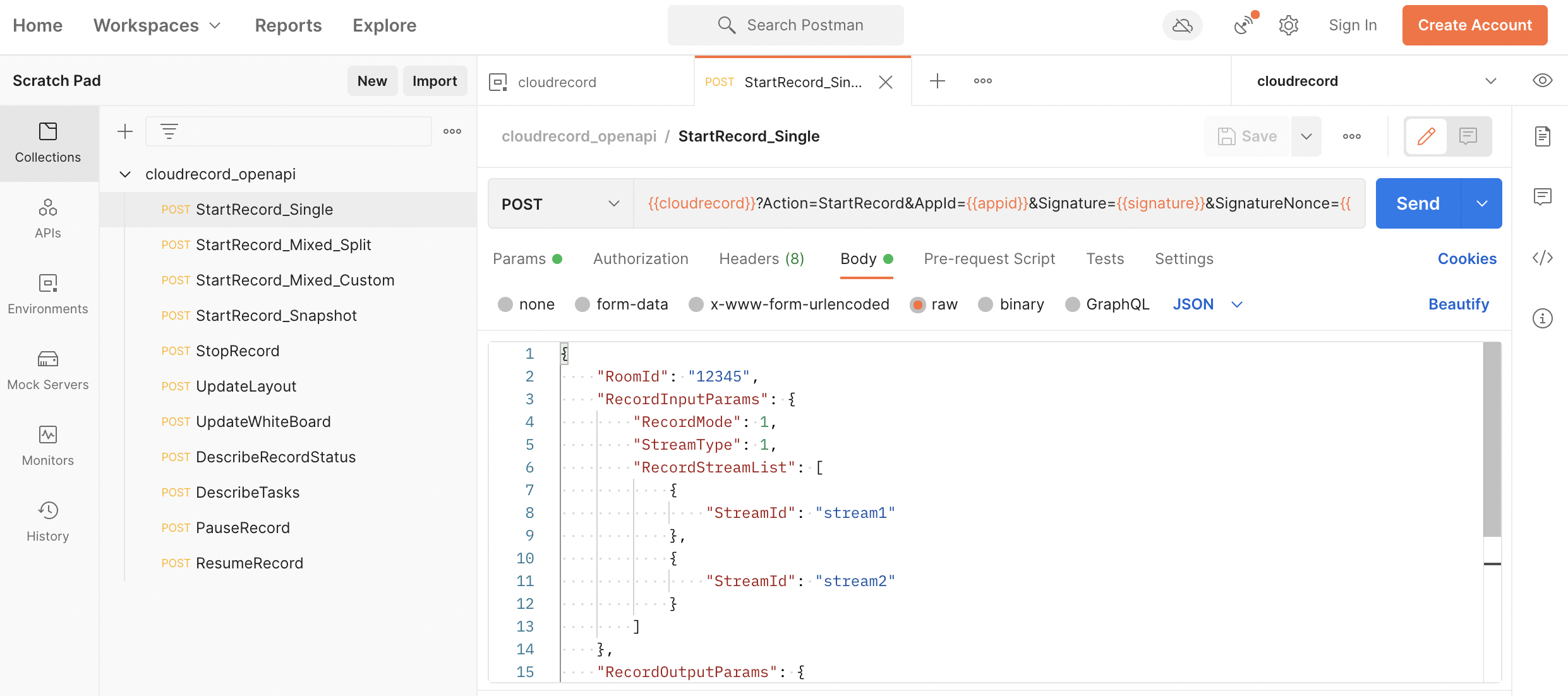Open the capture requests satellite icon

tap(1245, 25)
